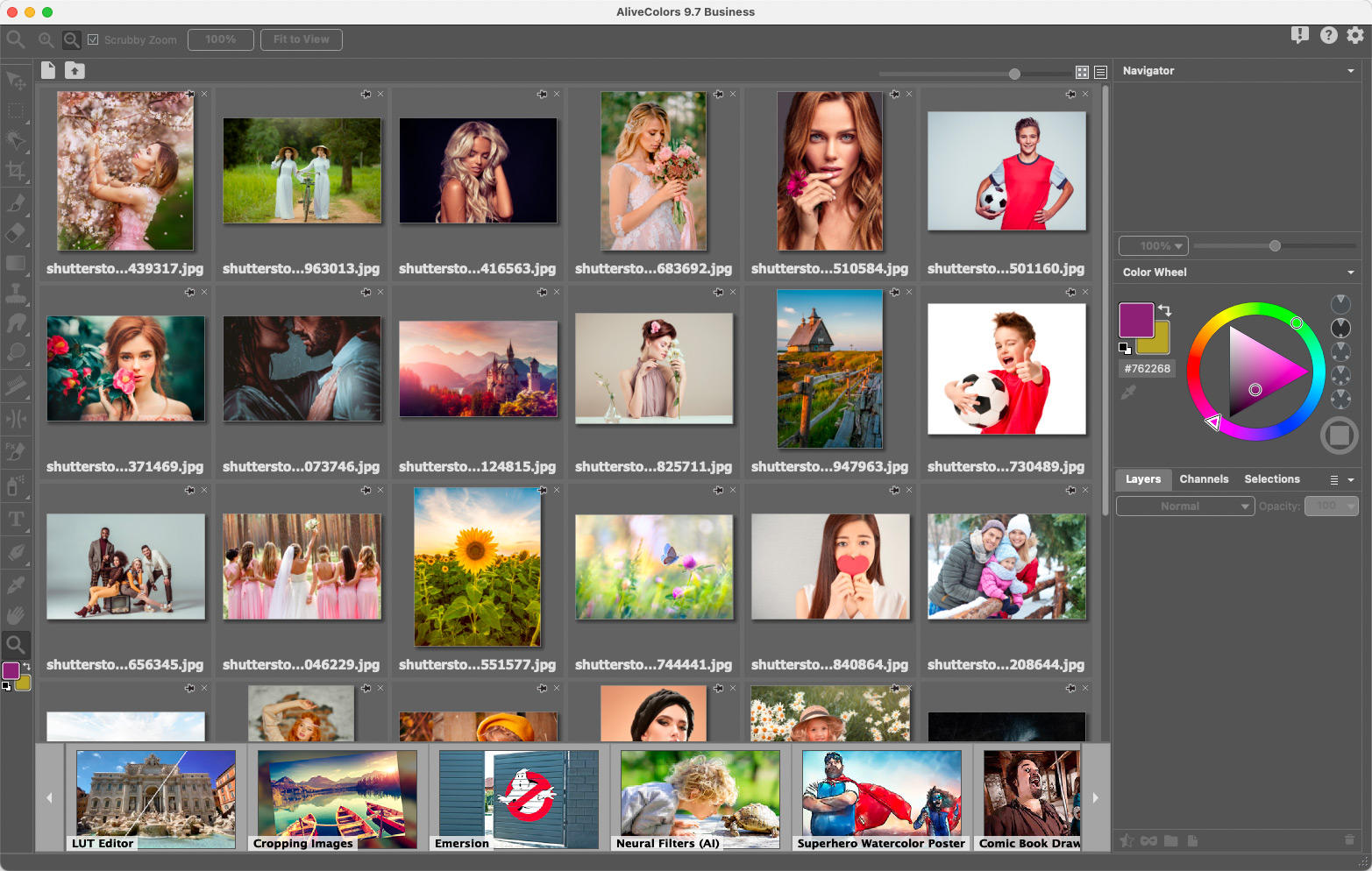Image resolution: width=1372 pixels, height=871 pixels.
Task: Select the Zoom tool in the toolbar
Action: click(16, 645)
